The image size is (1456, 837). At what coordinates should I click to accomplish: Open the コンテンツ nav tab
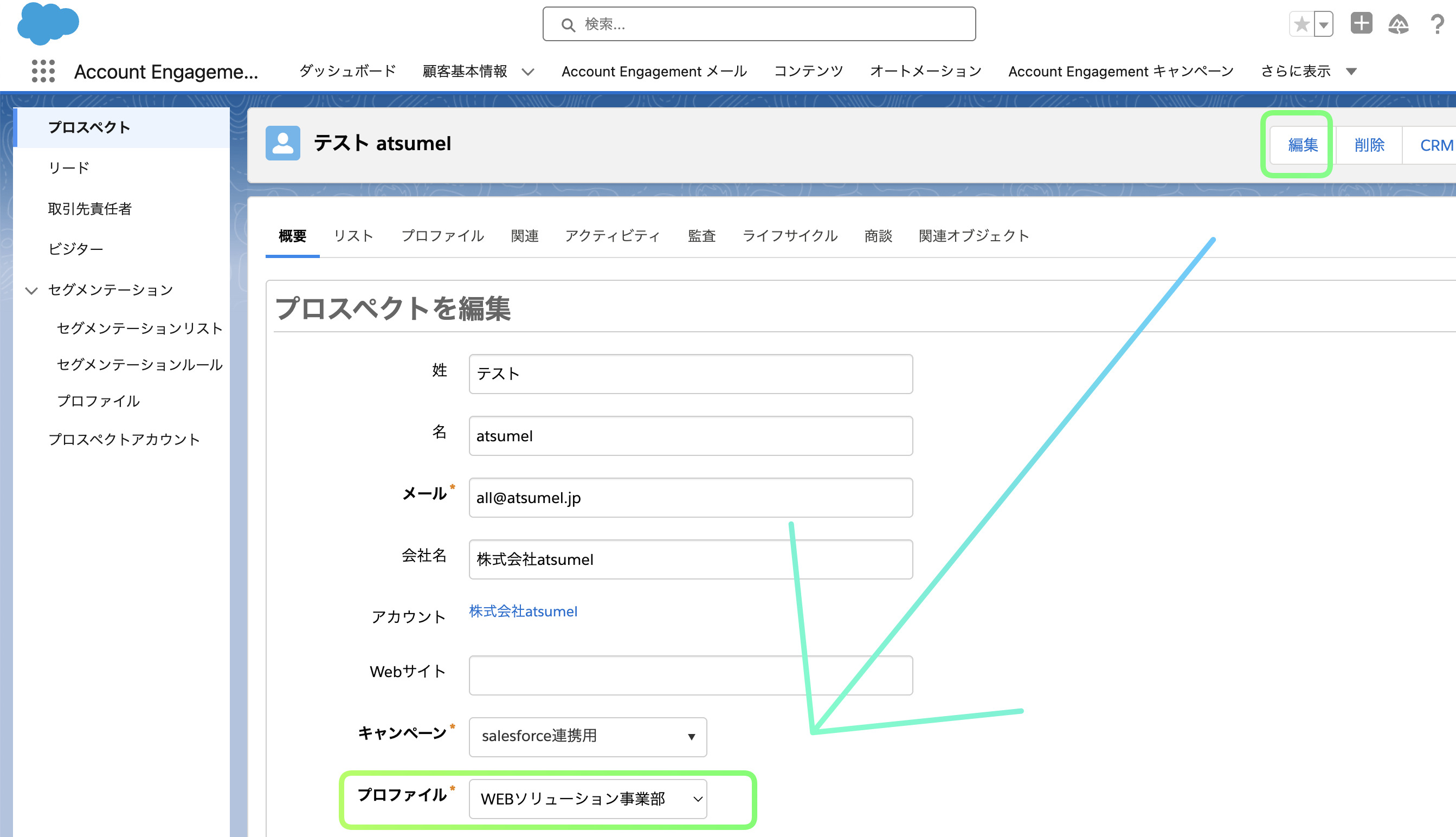tap(808, 71)
